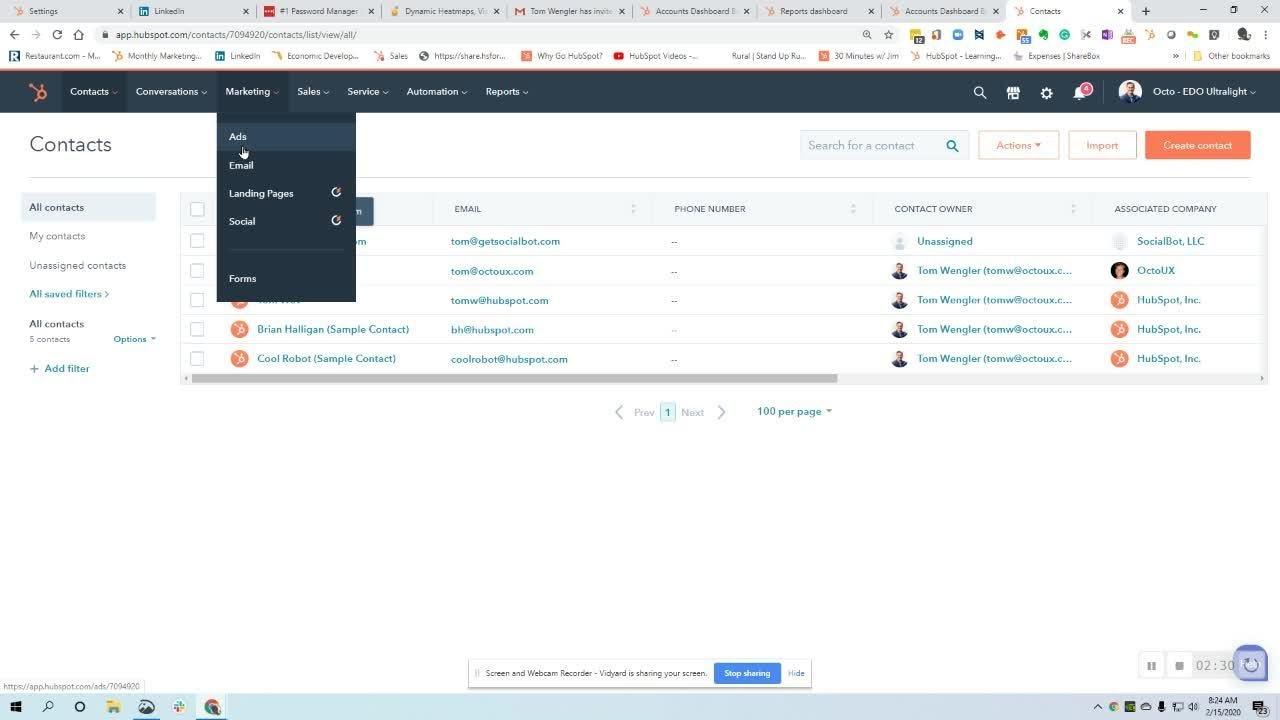Open Cool Robot (Sample Contact) record

click(x=326, y=358)
